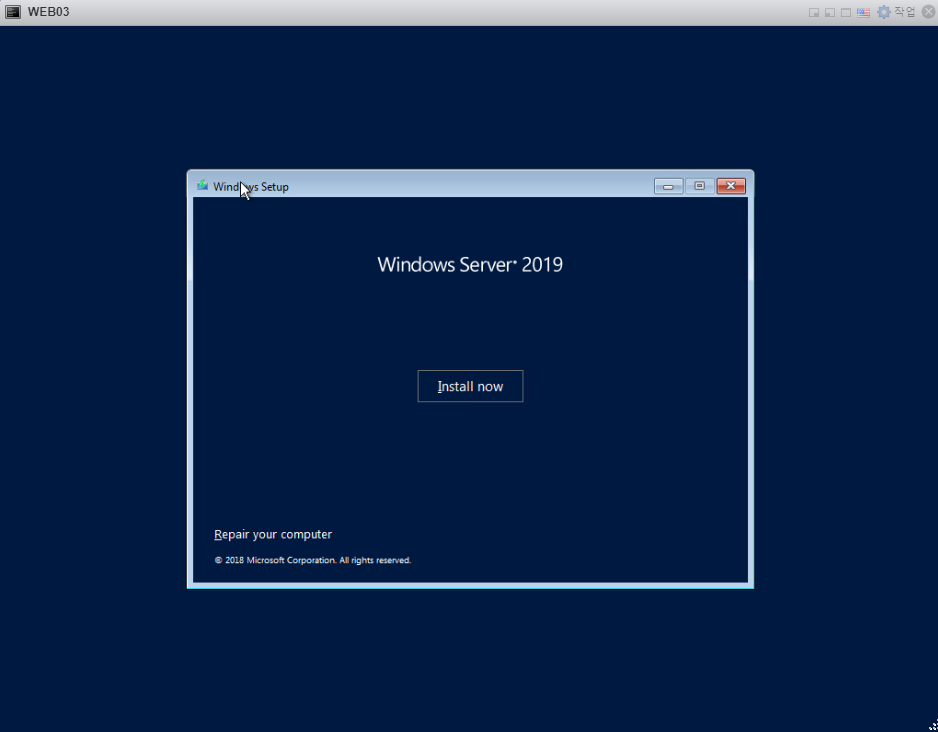Image resolution: width=938 pixels, height=732 pixels.
Task: Open the US flag keyboard layout icon
Action: 863,13
